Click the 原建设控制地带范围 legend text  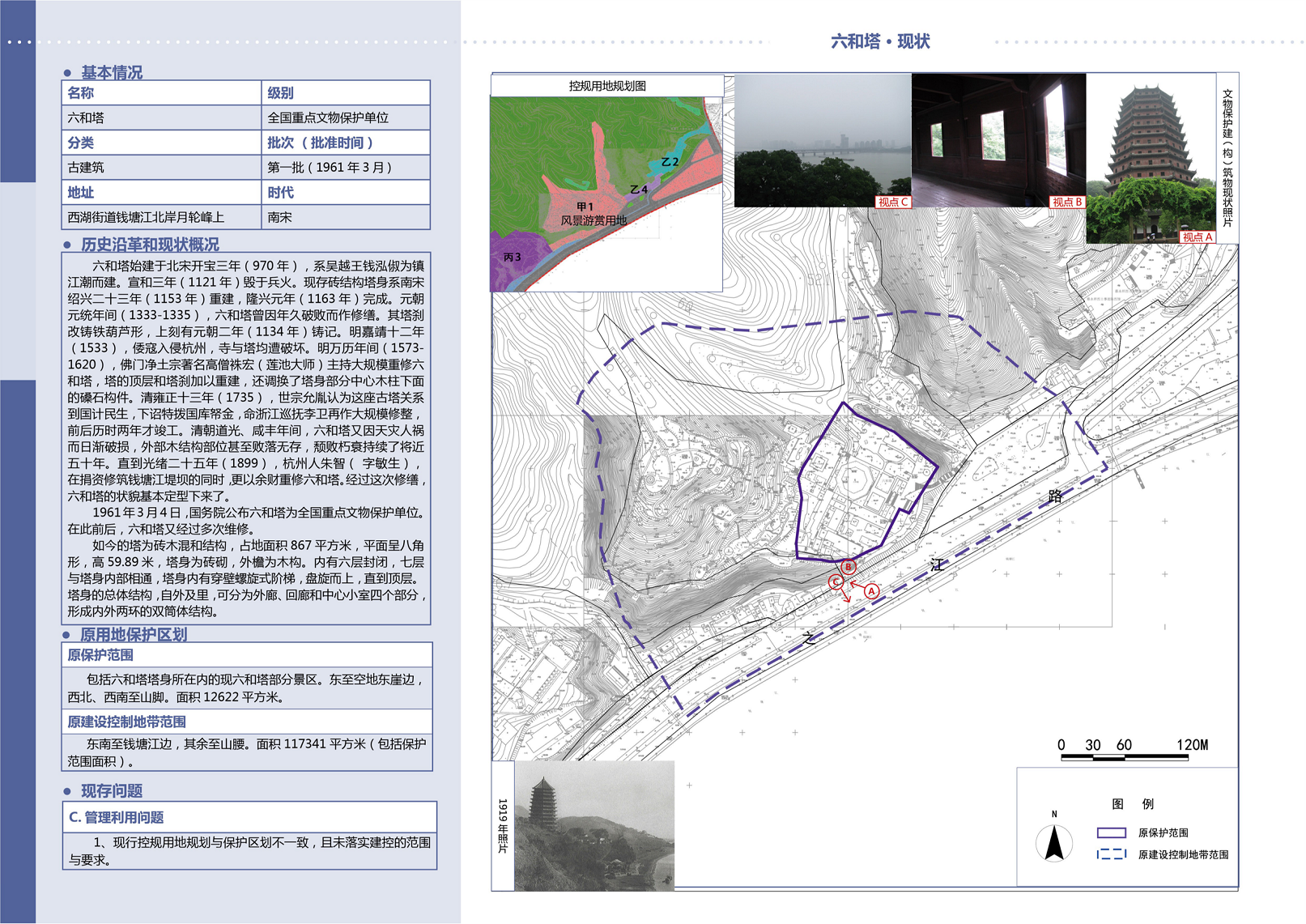point(1183,854)
